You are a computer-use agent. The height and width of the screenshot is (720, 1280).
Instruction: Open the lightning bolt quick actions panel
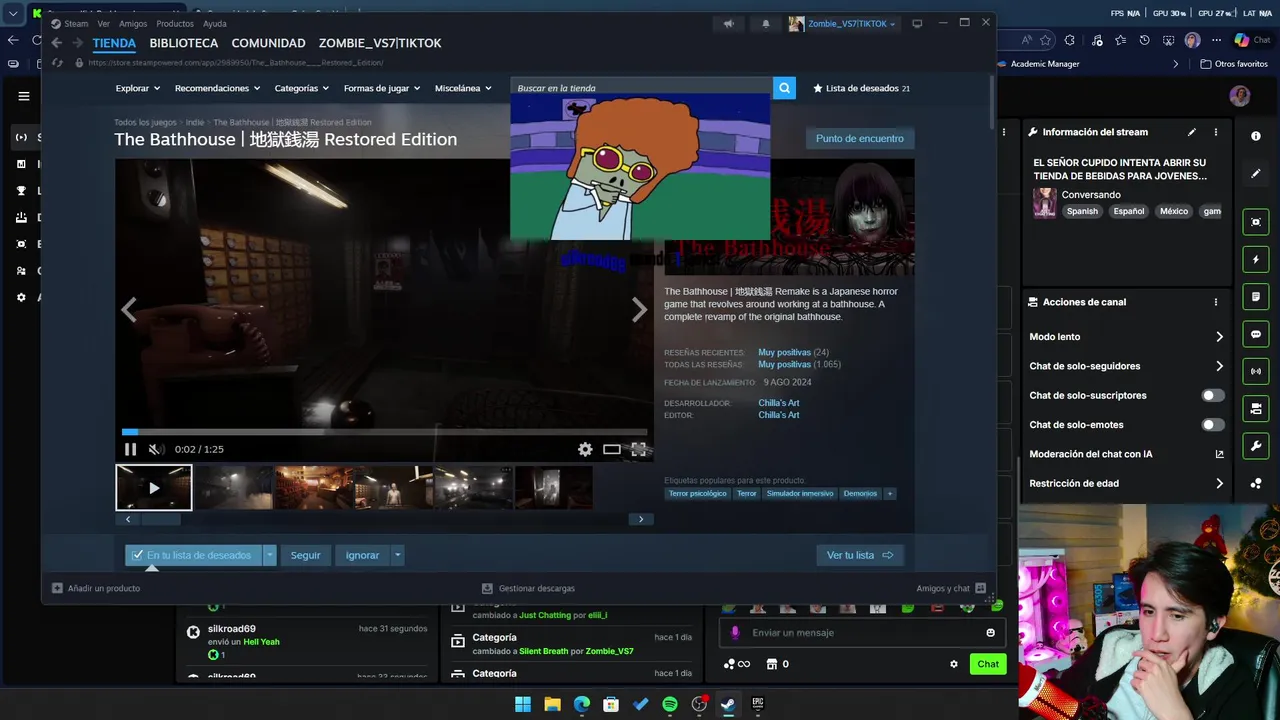[x=1256, y=260]
